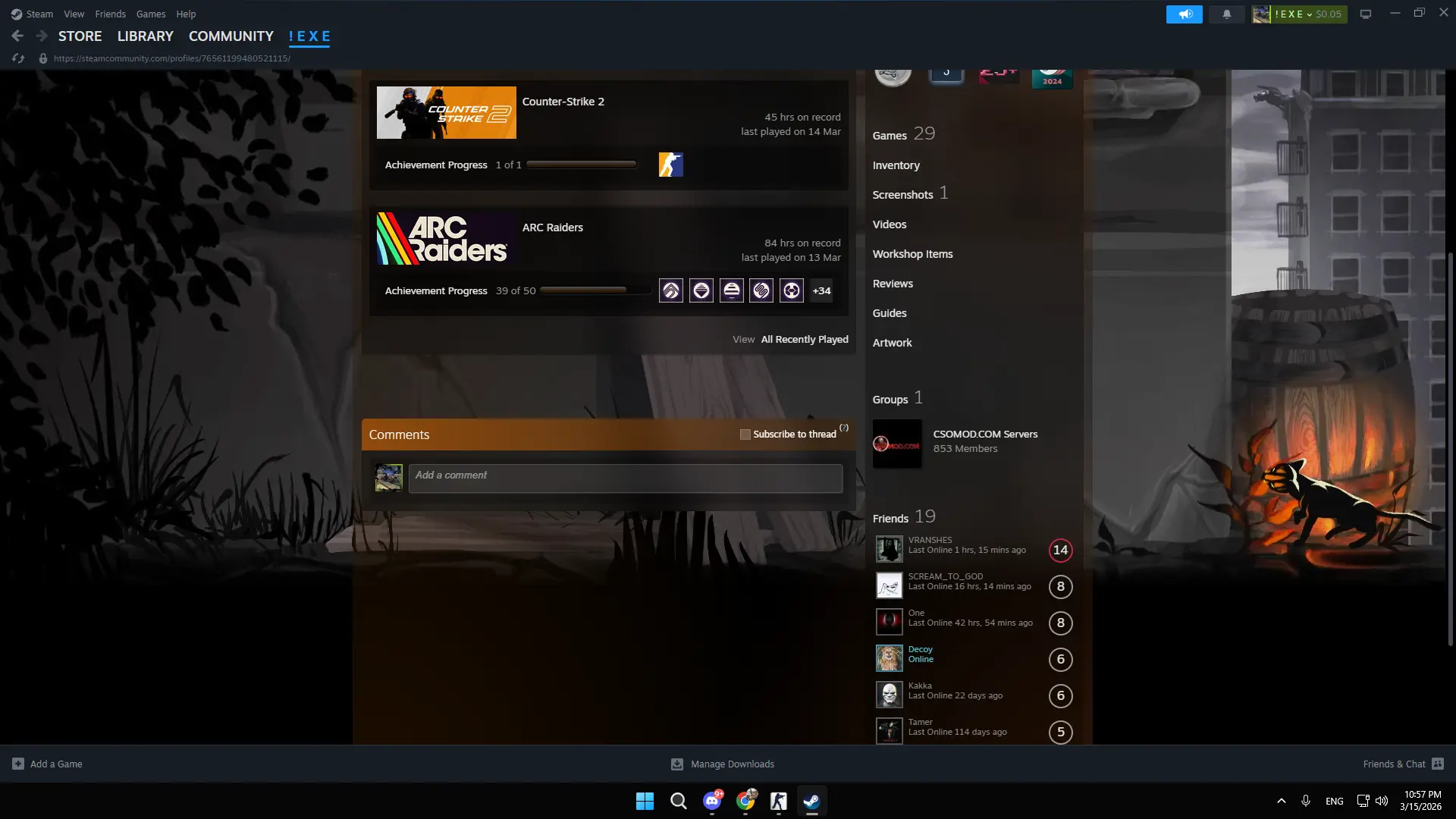Click the Counter-Strike 2 achievement progress bar
Screen dimensions: 1456x819
click(x=582, y=165)
